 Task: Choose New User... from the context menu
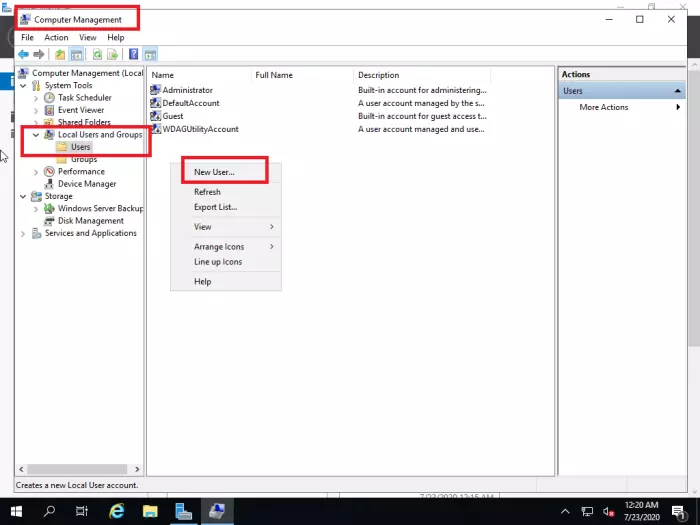pos(225,172)
